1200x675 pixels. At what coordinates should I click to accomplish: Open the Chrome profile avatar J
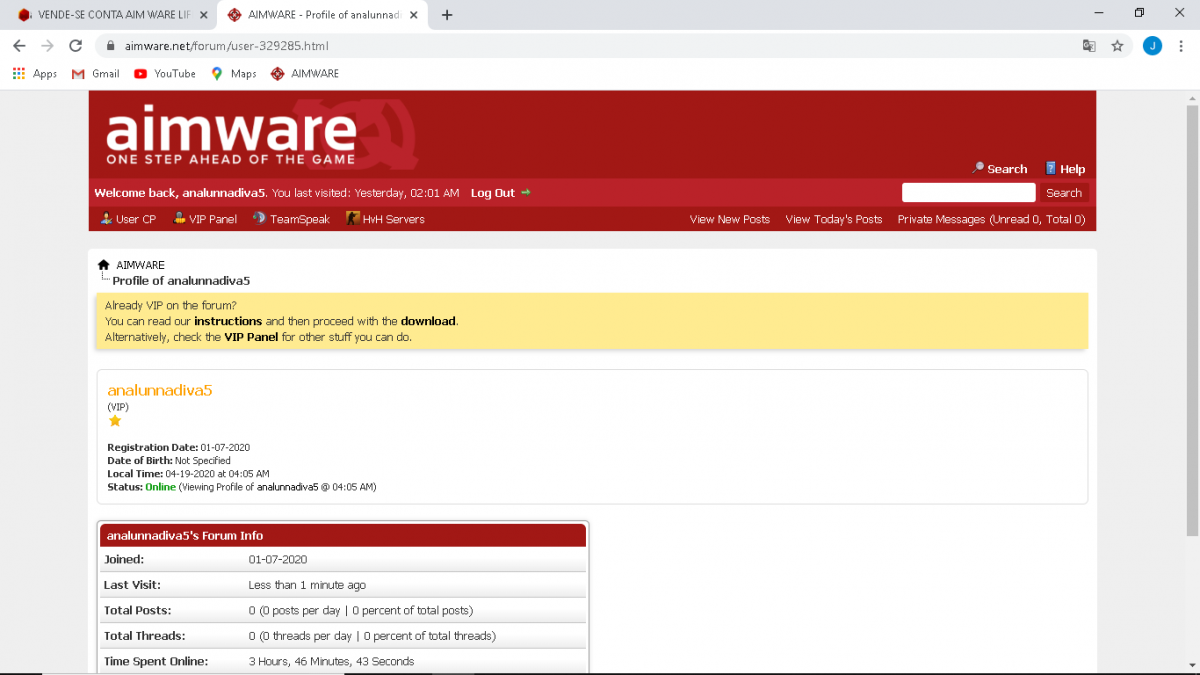pyautogui.click(x=1152, y=46)
